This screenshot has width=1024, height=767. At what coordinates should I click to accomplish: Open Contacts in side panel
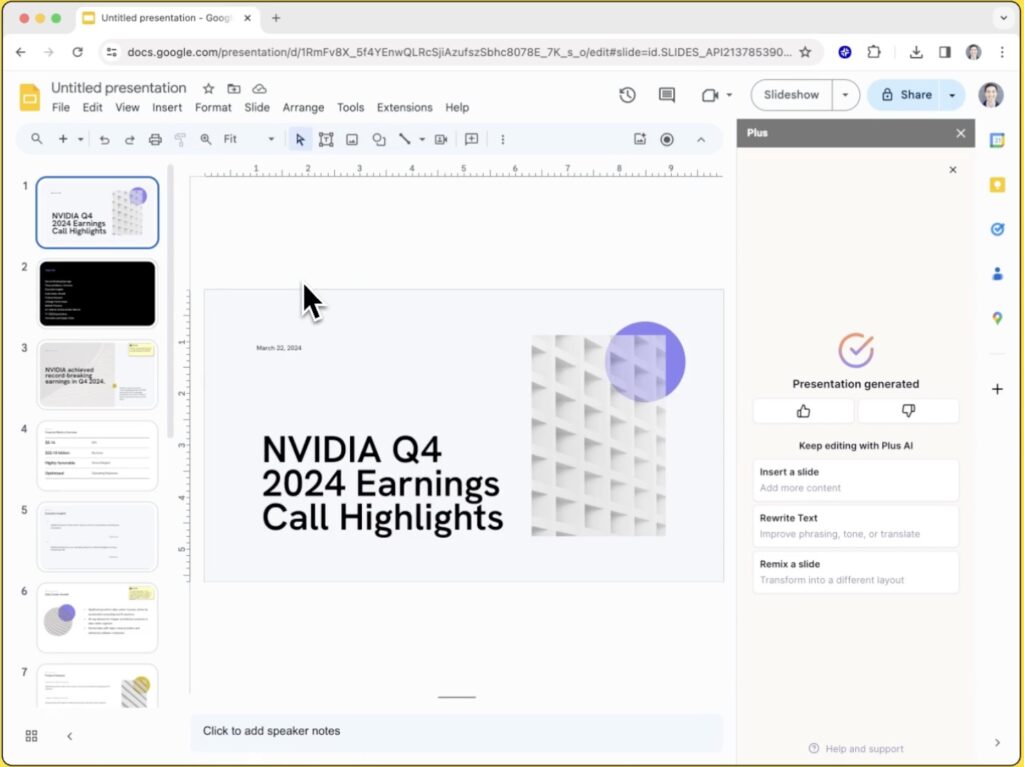(997, 274)
